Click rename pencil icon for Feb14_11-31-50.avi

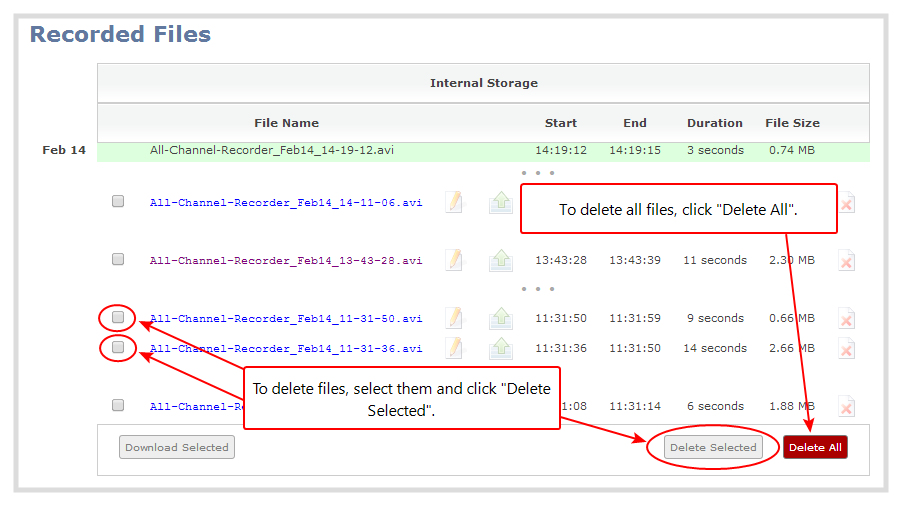455,318
